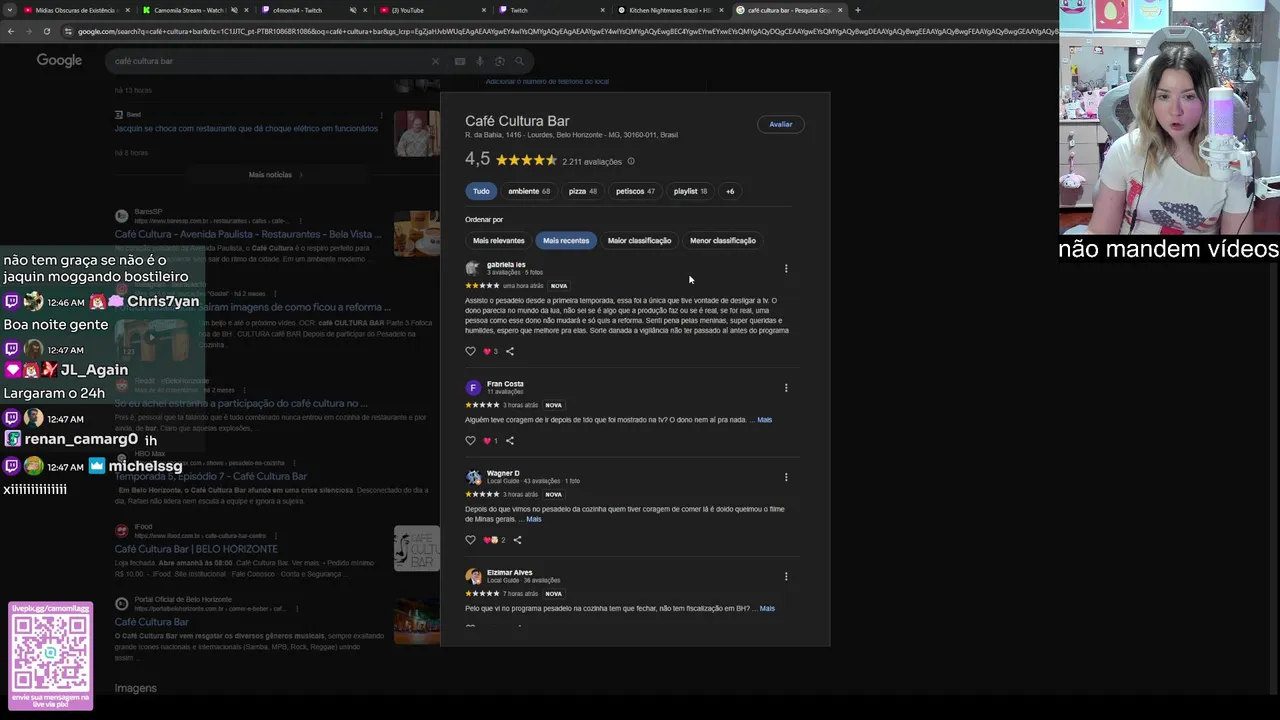Open options menu for Fran Costa review
The height and width of the screenshot is (720, 1280).
click(786, 387)
